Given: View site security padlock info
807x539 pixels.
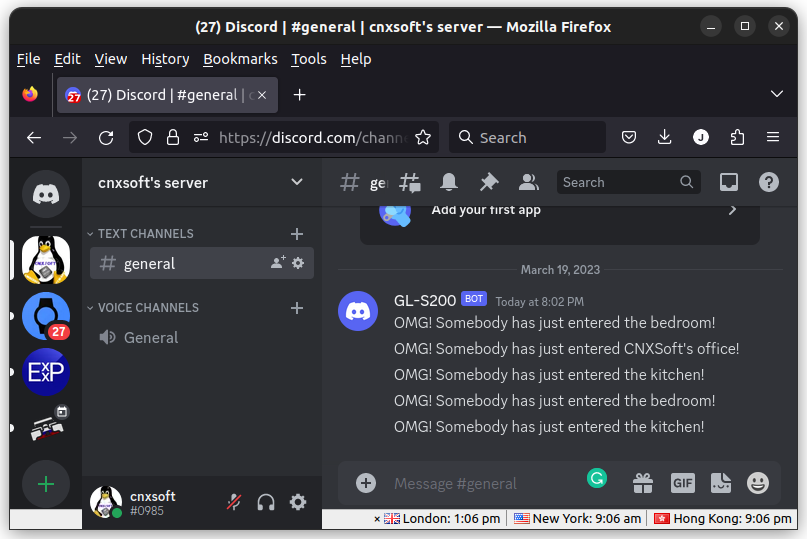Looking at the screenshot, I should 173,137.
